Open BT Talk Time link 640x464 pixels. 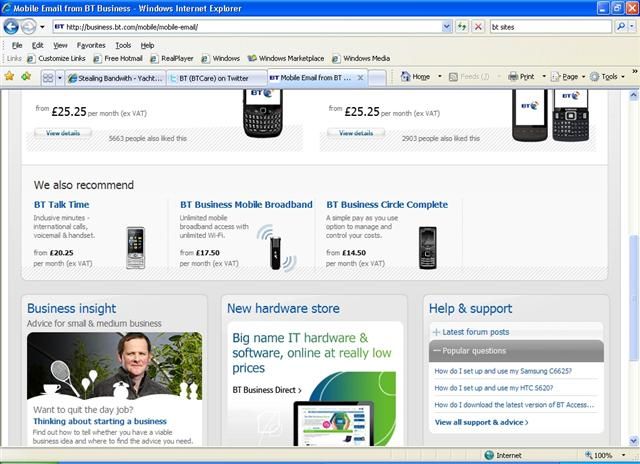pyautogui.click(x=61, y=204)
